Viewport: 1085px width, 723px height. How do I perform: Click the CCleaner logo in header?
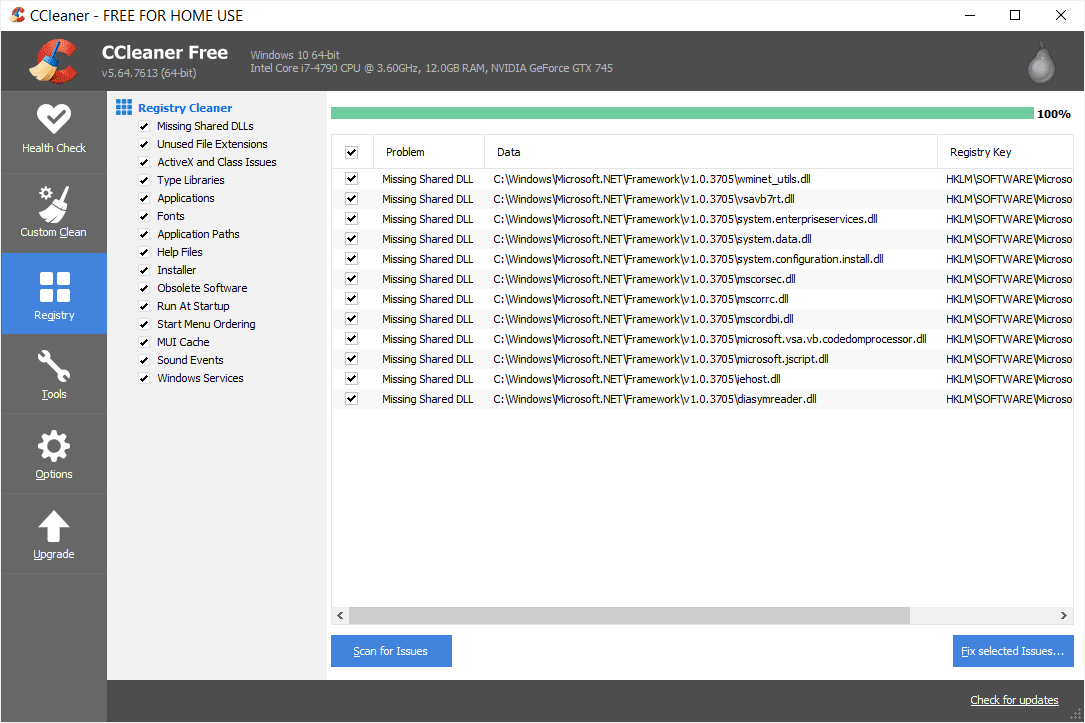[x=53, y=61]
